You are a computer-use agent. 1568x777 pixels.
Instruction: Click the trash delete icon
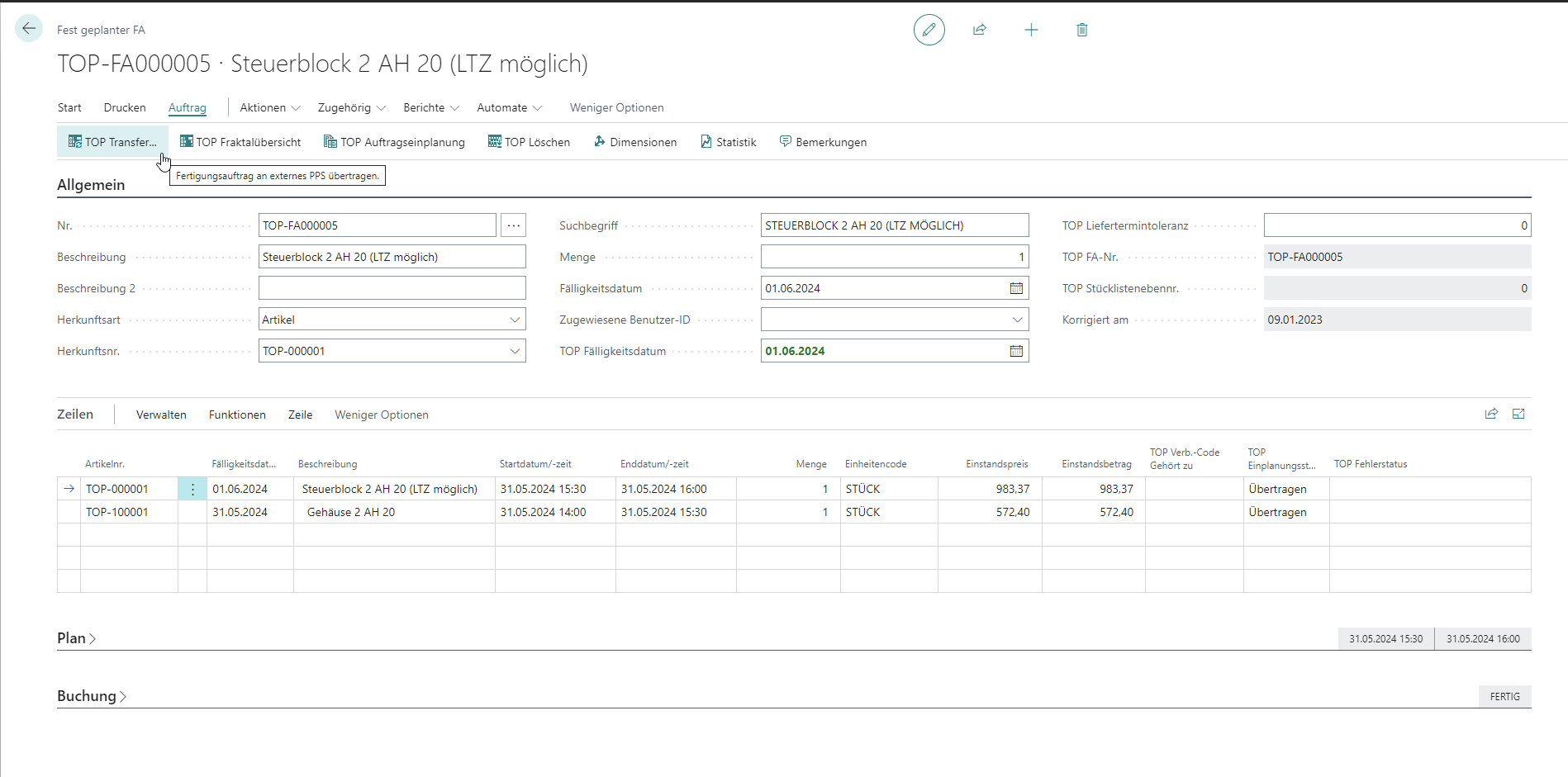pyautogui.click(x=1082, y=30)
